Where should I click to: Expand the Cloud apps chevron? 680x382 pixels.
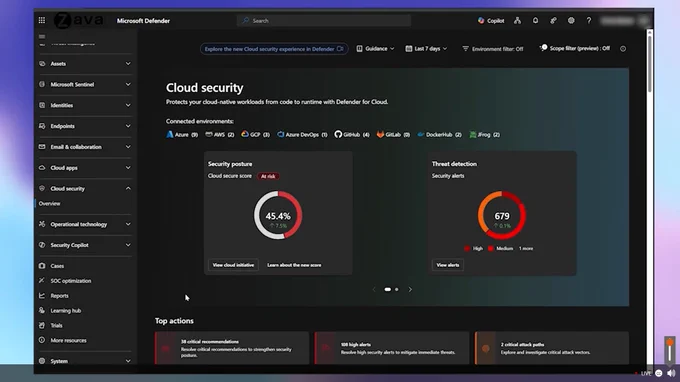(128, 168)
